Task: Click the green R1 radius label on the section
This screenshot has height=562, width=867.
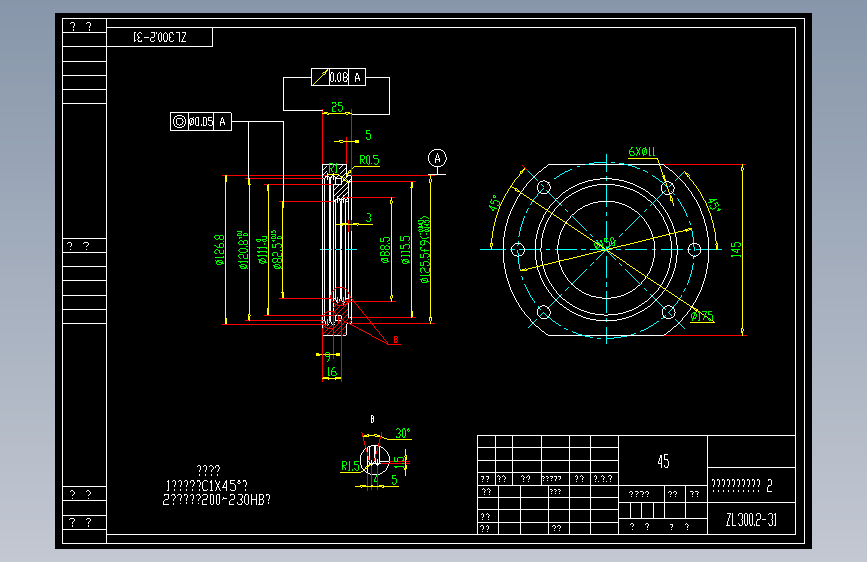Action: pyautogui.click(x=333, y=168)
